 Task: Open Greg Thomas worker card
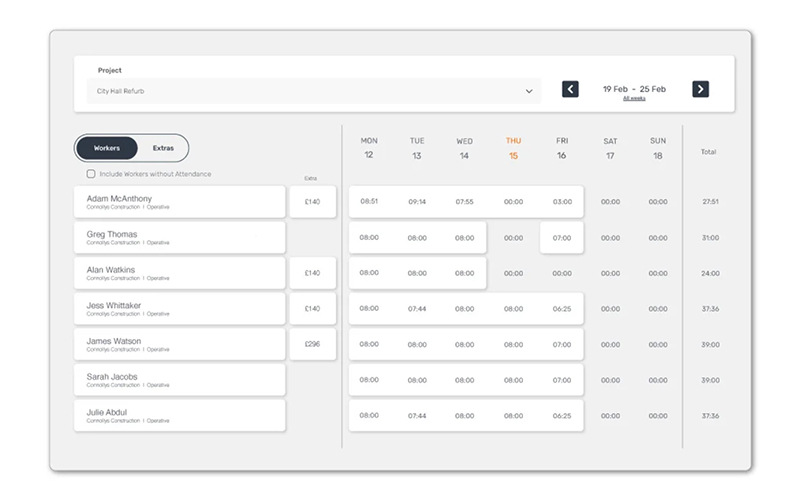tap(180, 238)
